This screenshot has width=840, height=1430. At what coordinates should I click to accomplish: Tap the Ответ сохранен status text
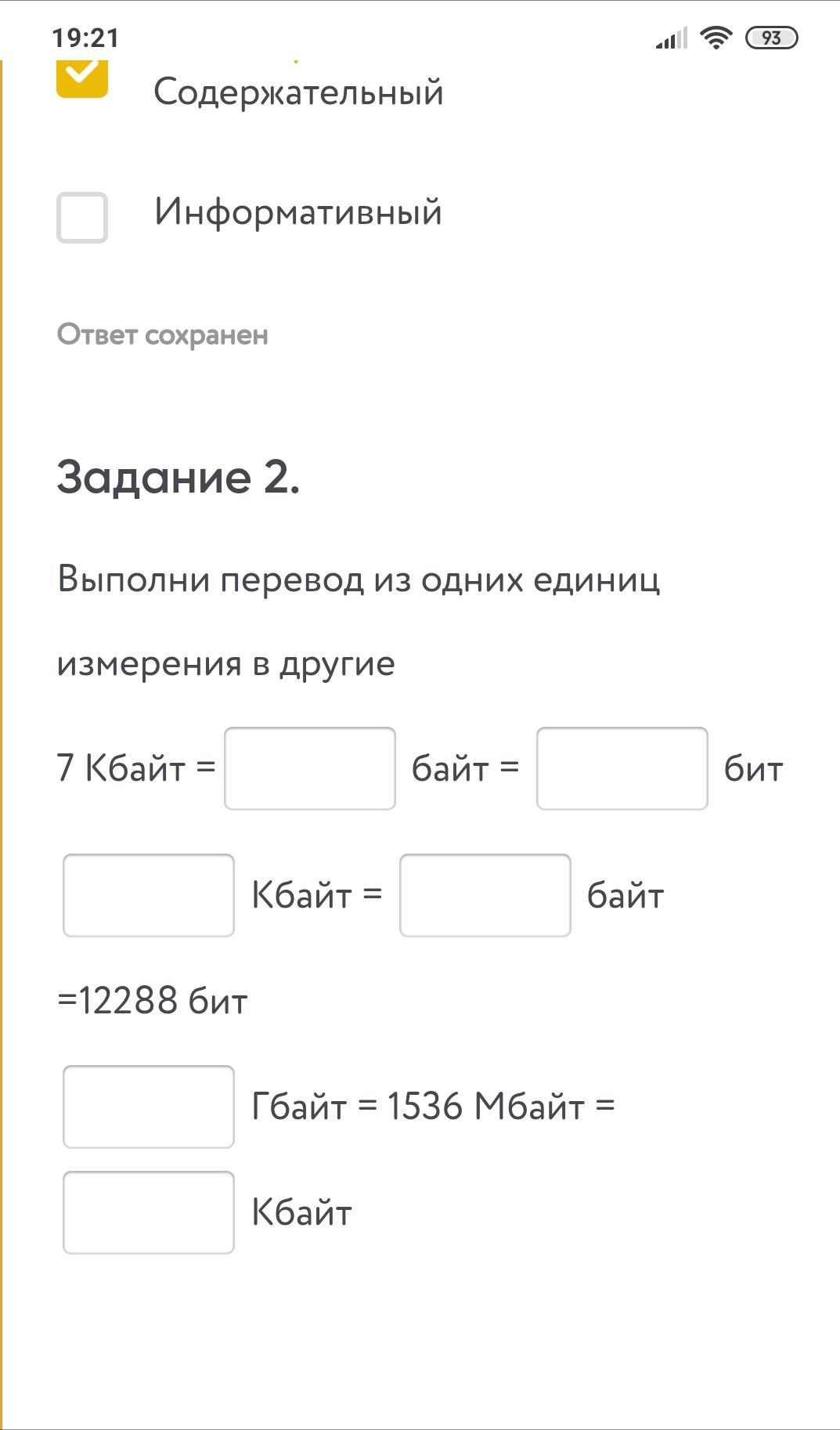pos(163,334)
